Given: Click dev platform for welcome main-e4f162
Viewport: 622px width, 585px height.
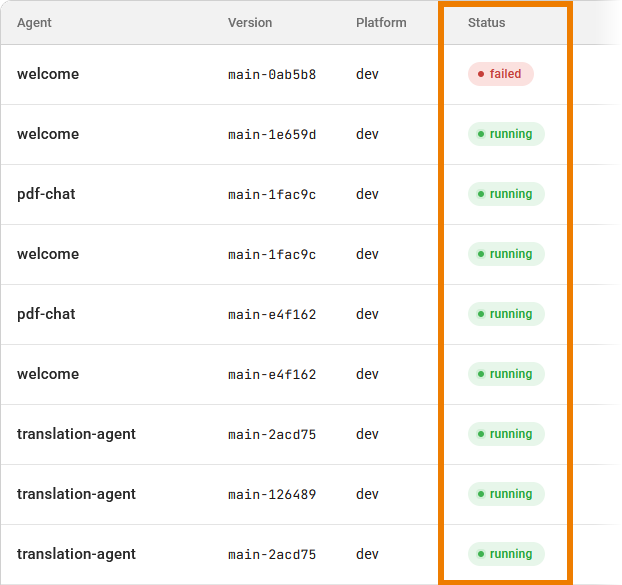Looking at the screenshot, I should 367,374.
